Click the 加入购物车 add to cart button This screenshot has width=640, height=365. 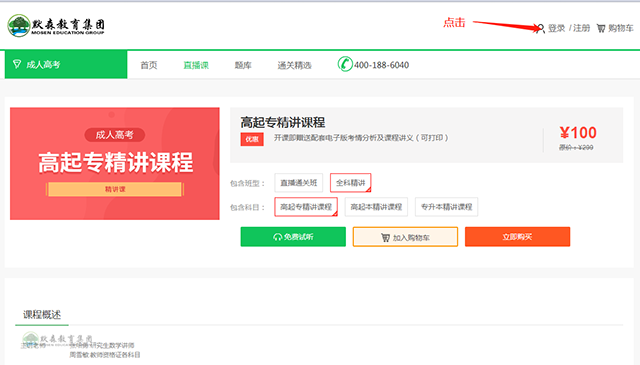[x=405, y=237]
